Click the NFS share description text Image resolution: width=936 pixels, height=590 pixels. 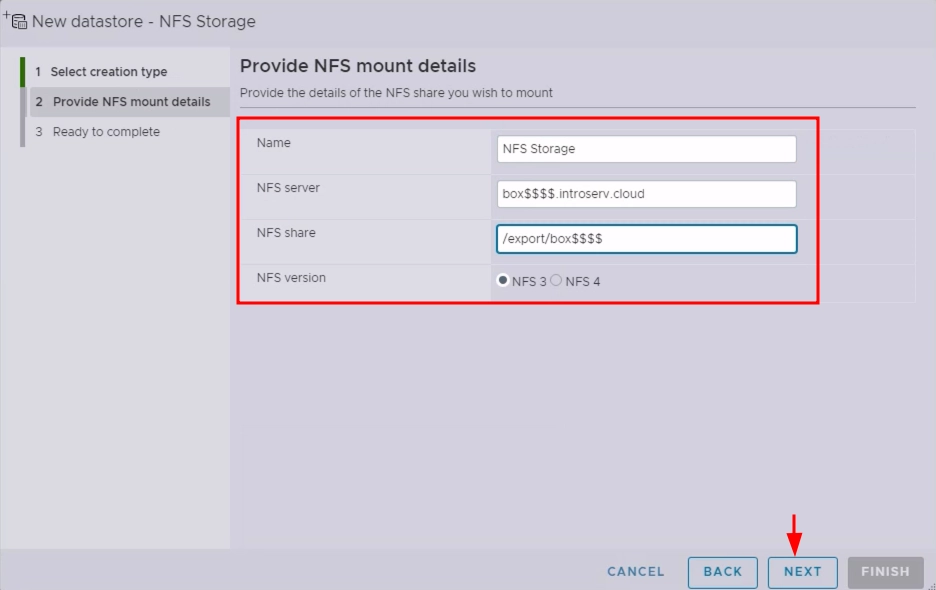tap(396, 93)
